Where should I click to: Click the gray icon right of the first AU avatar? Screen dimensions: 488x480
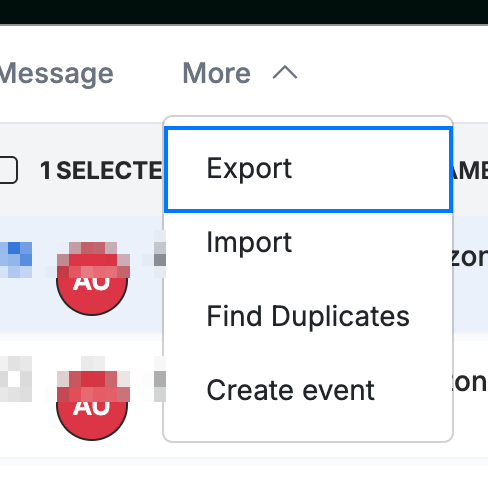(x=158, y=254)
